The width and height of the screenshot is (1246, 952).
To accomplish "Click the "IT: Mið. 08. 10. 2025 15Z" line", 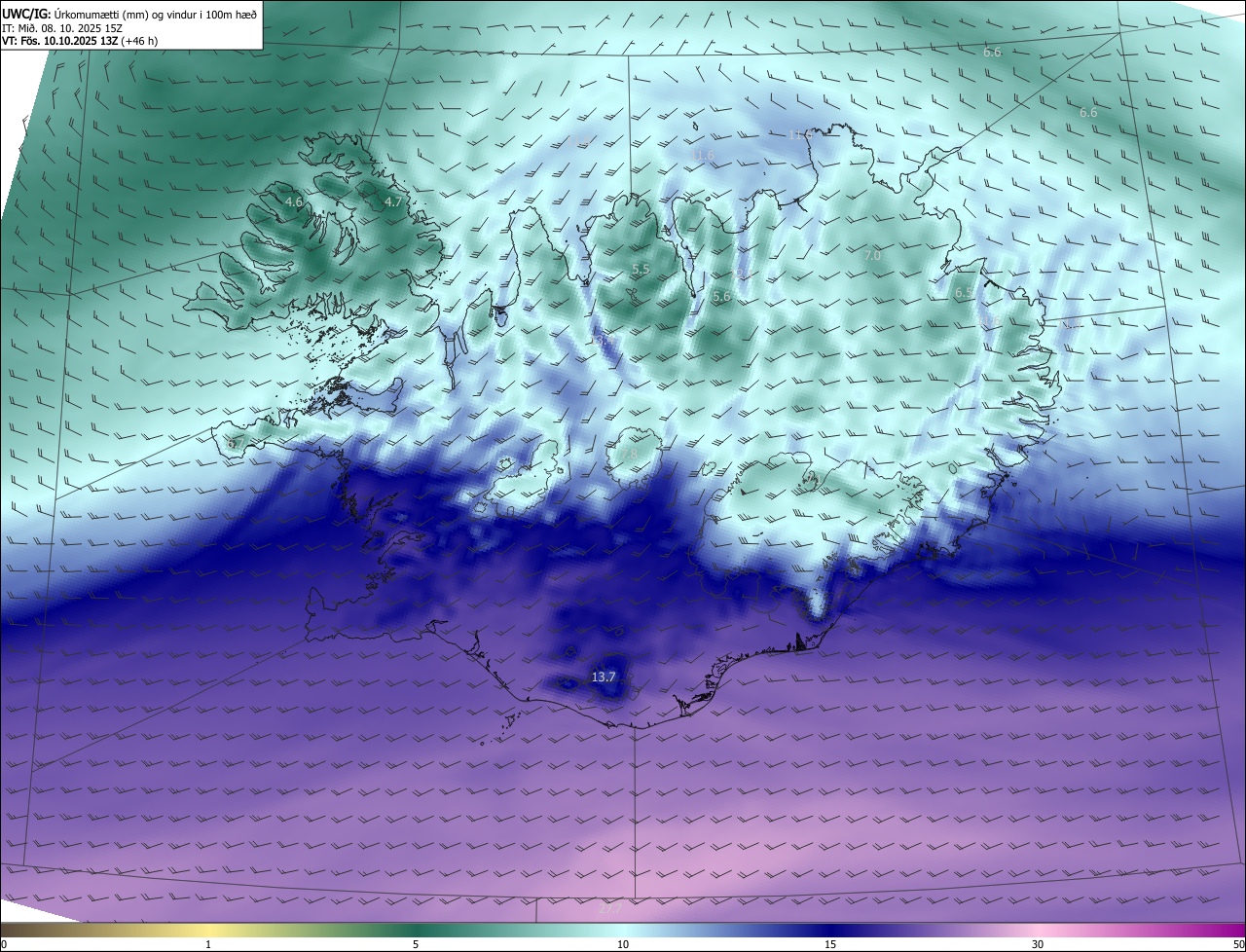I will point(60,27).
